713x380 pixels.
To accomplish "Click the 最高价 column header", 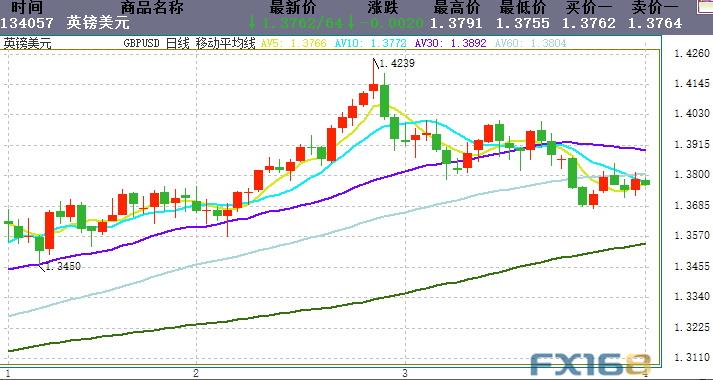I will coord(457,7).
